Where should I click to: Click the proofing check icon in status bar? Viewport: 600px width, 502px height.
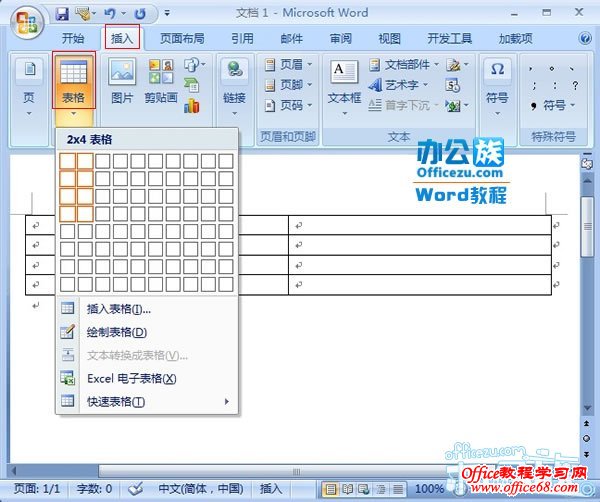135,489
